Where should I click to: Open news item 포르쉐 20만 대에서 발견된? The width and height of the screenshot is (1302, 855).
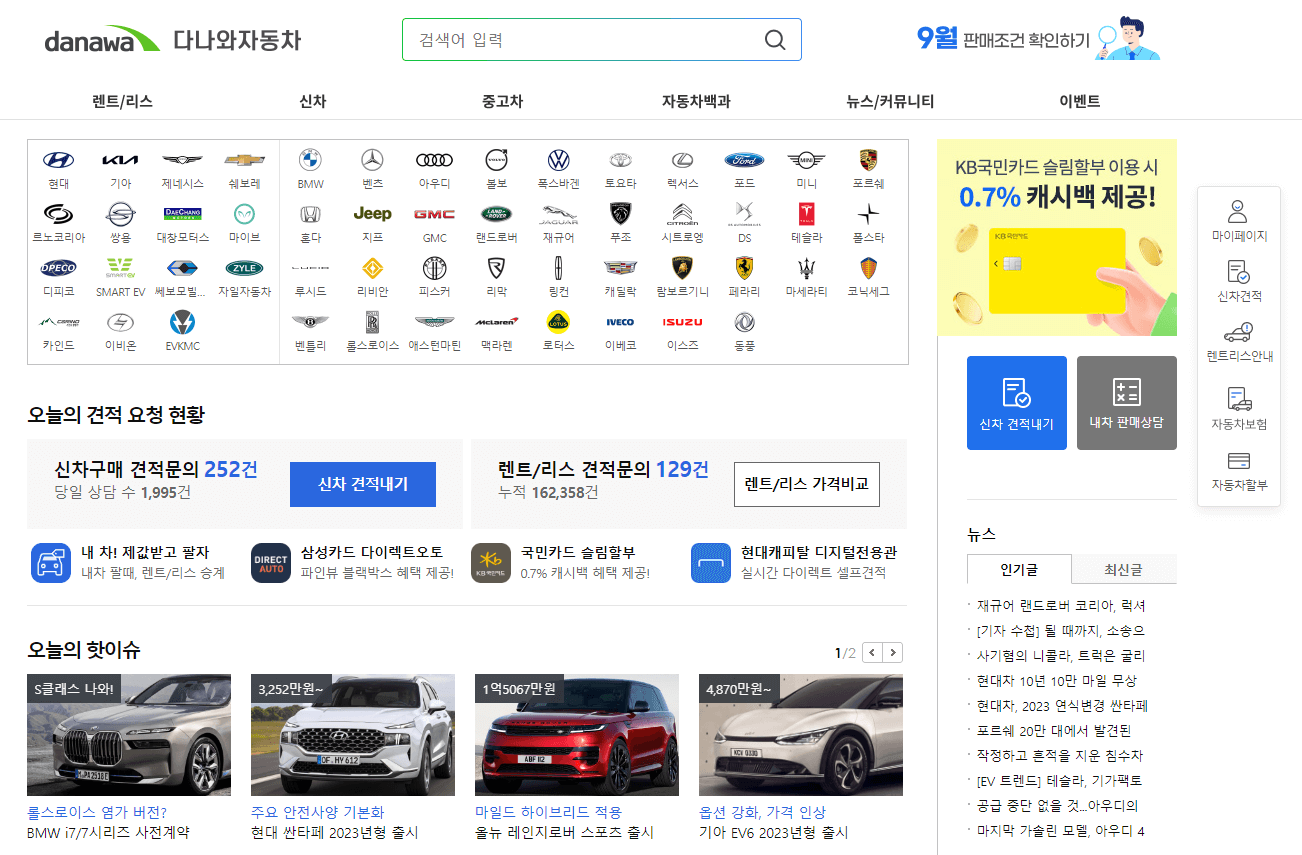[x=1054, y=731]
